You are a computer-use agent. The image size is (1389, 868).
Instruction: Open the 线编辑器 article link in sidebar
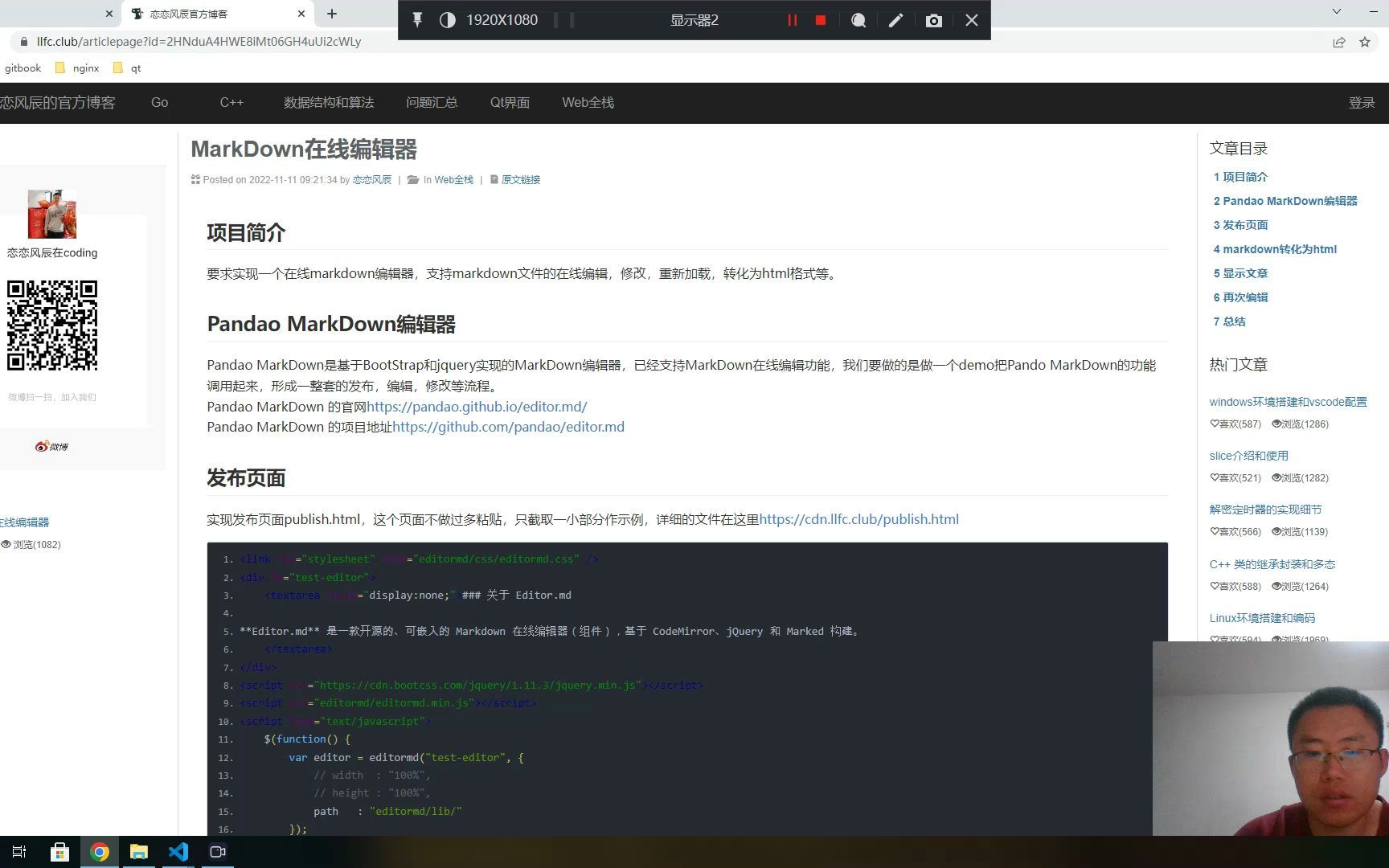click(x=25, y=522)
